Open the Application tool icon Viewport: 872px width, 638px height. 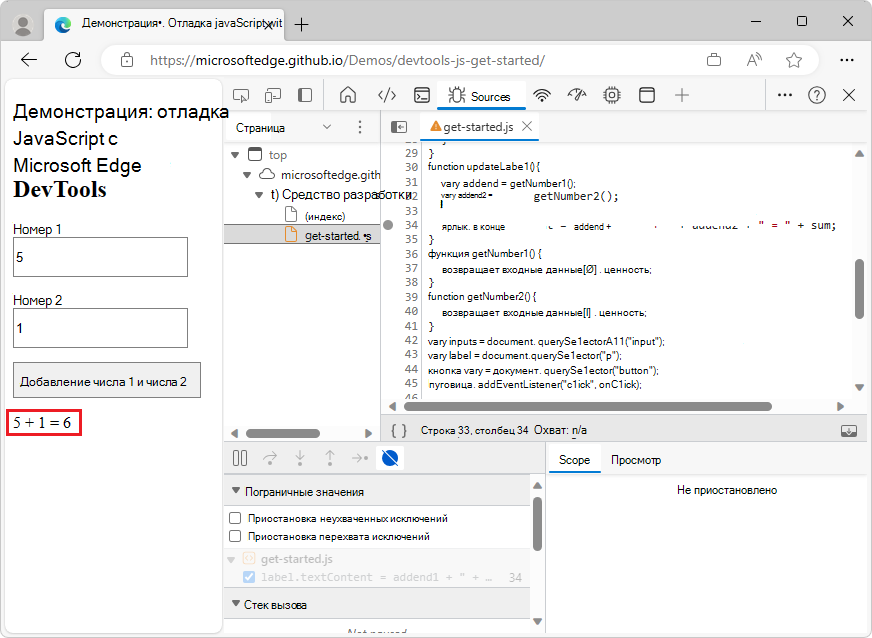point(647,95)
